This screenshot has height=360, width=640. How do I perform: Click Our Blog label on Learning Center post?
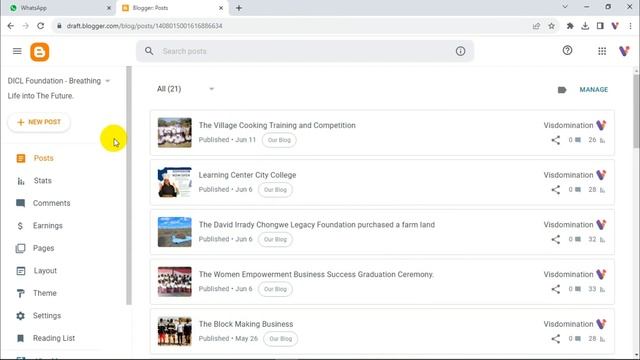point(275,190)
